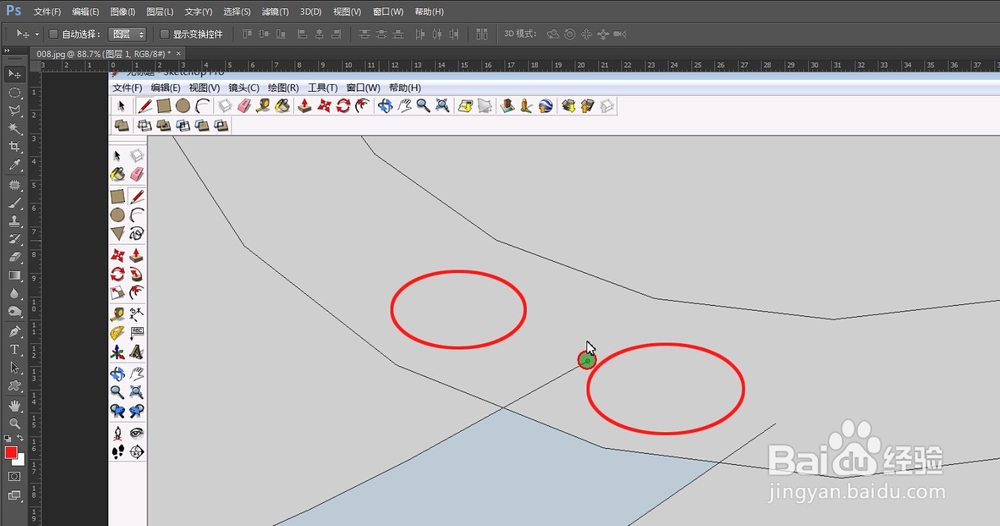Select SketchUp Freehand tool in side palette
Screen dimensions: 1000x526
136,234
